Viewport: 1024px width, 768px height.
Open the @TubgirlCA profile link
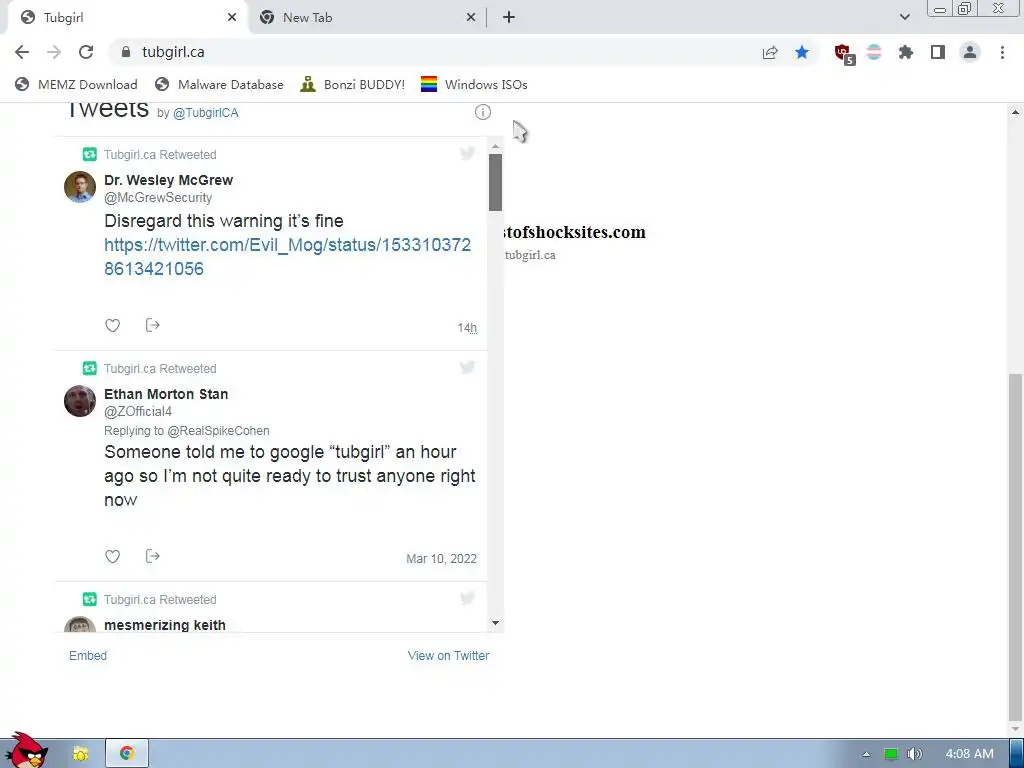[206, 113]
